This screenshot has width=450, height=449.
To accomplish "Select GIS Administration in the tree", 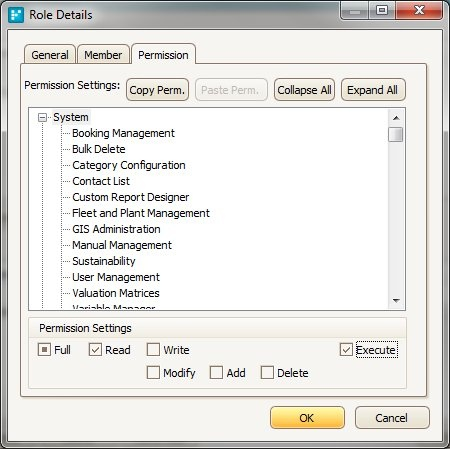I will [x=116, y=229].
